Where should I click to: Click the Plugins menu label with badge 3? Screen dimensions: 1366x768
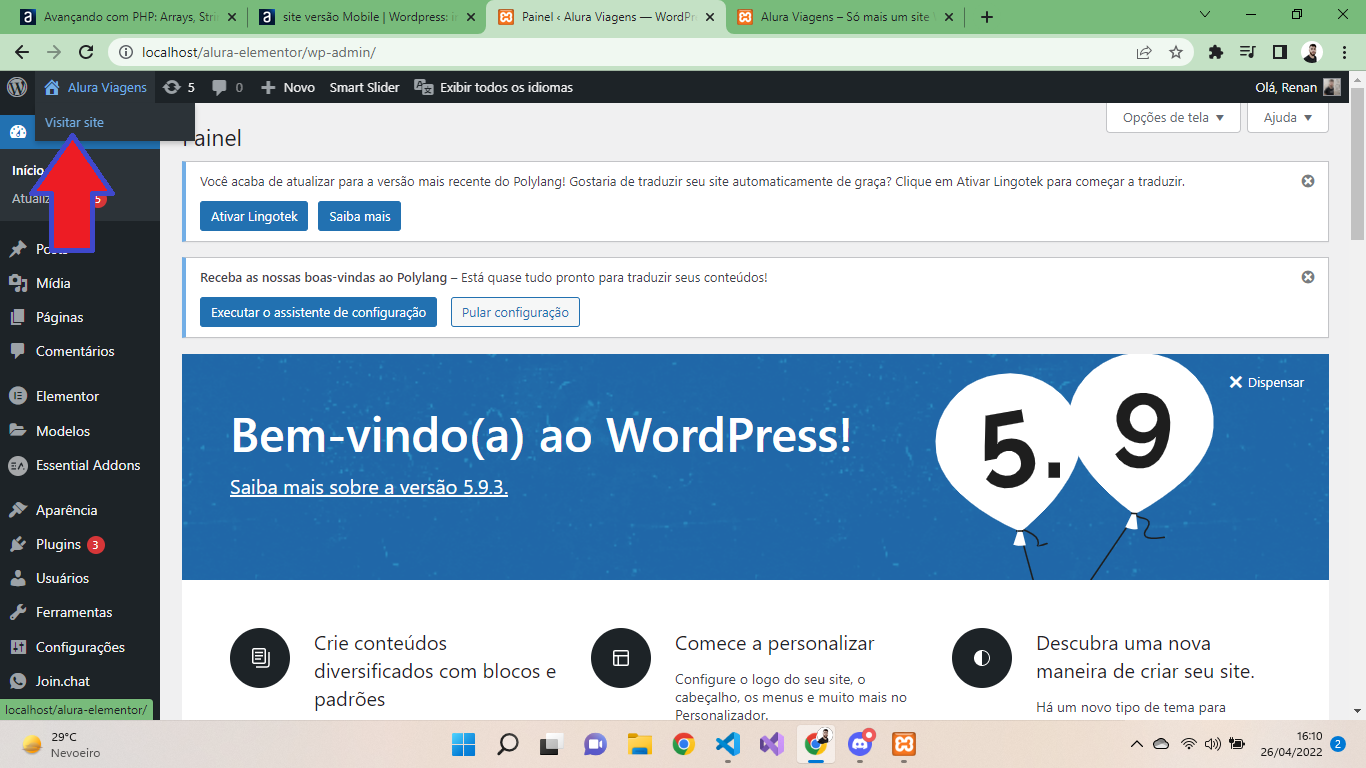click(x=58, y=544)
